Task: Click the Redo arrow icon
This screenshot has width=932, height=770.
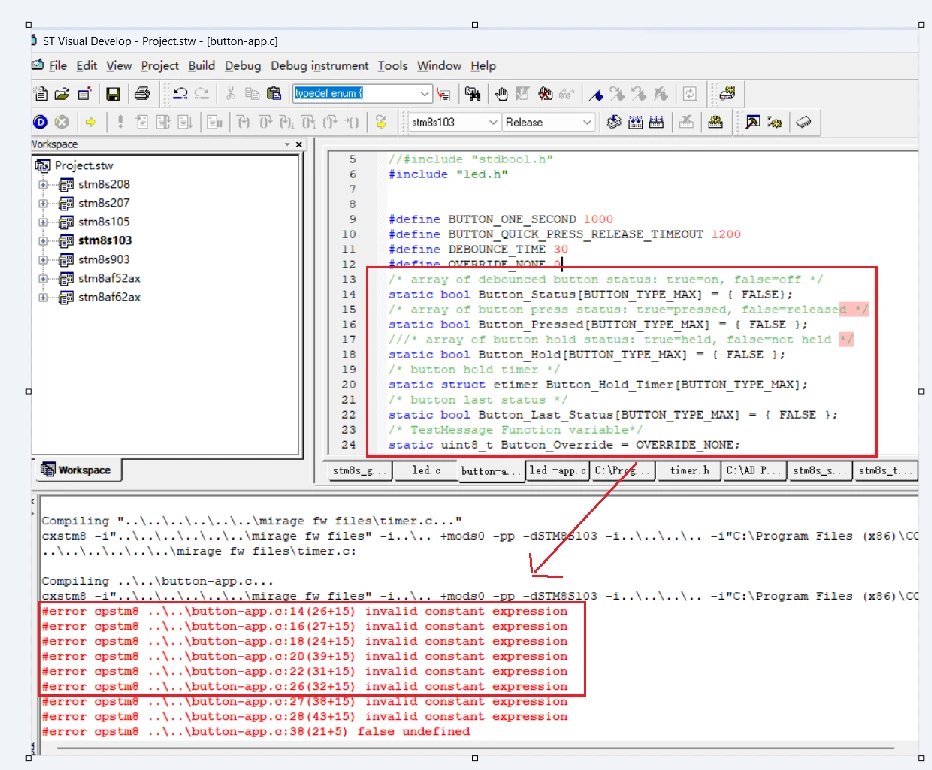Action: click(x=202, y=93)
